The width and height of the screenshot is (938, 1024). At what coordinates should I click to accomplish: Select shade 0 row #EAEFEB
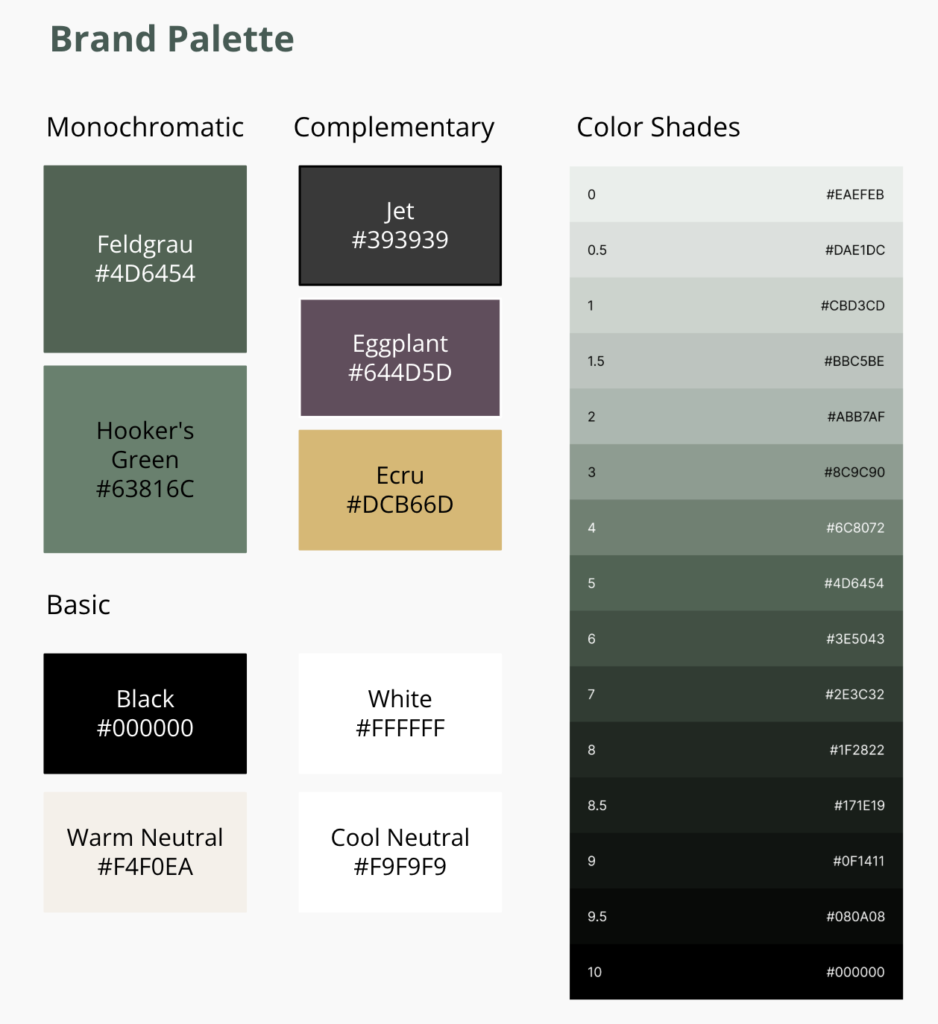coord(736,195)
